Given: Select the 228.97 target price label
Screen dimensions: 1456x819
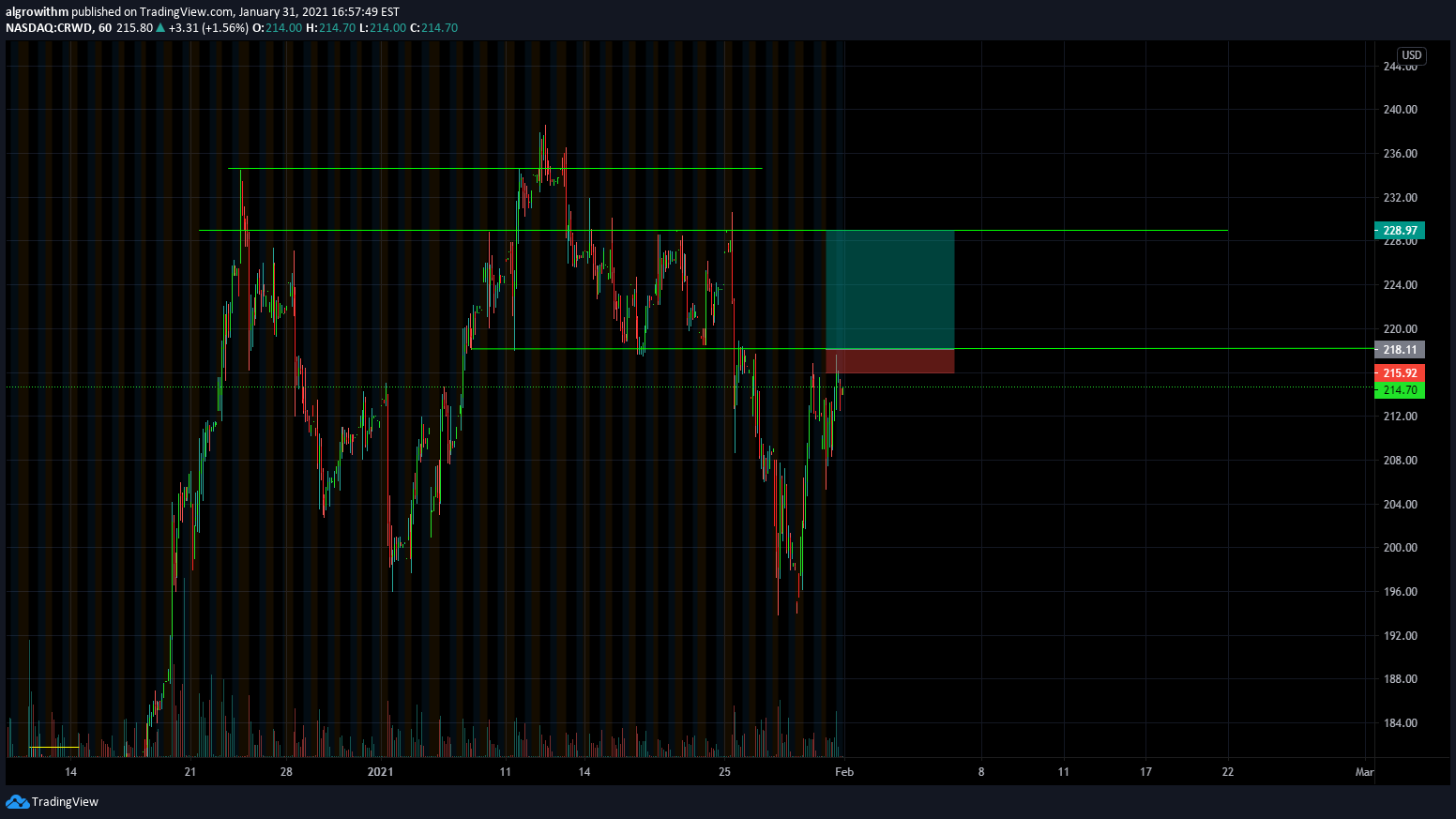Looking at the screenshot, I should pyautogui.click(x=1400, y=230).
